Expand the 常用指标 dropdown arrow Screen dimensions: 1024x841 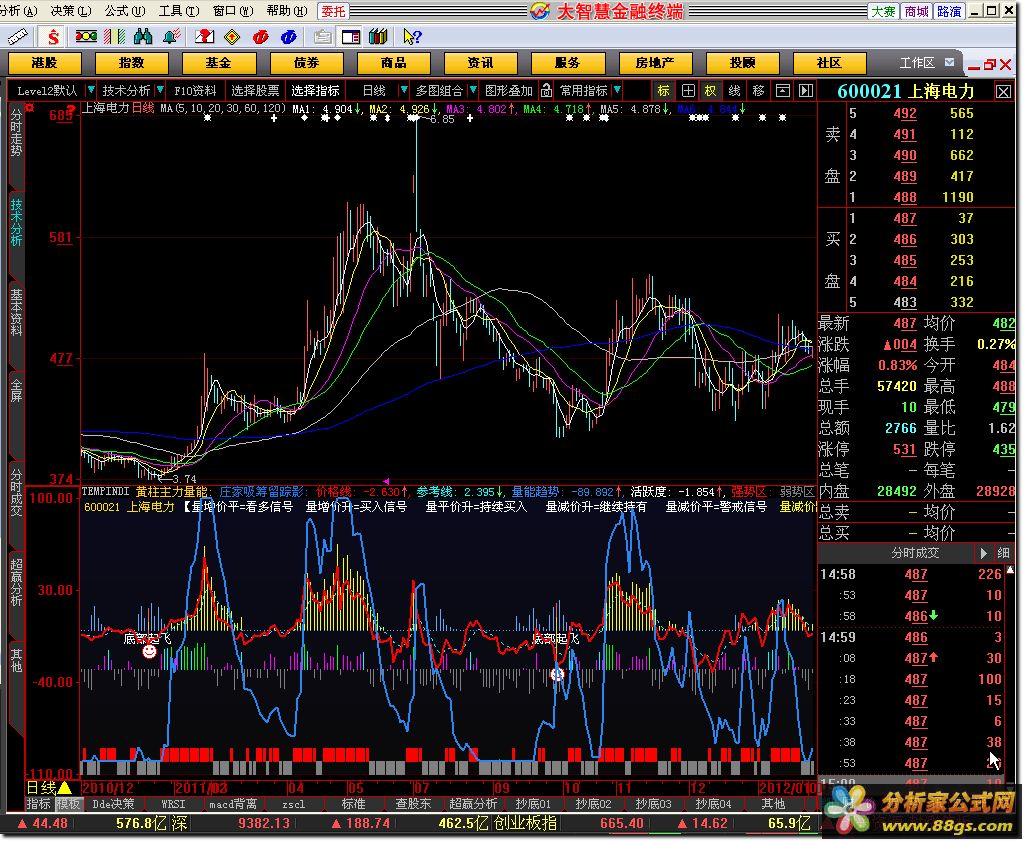click(x=617, y=90)
